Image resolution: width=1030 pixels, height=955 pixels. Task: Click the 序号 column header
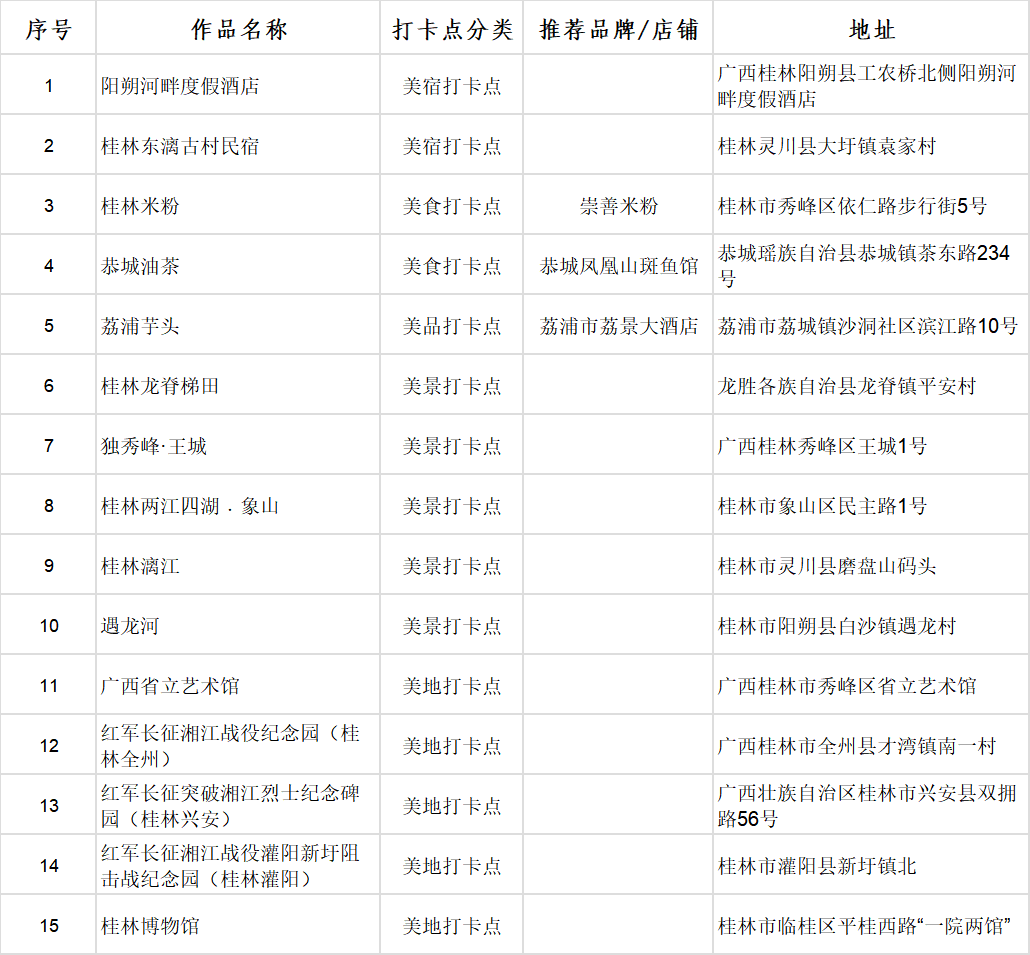48,29
